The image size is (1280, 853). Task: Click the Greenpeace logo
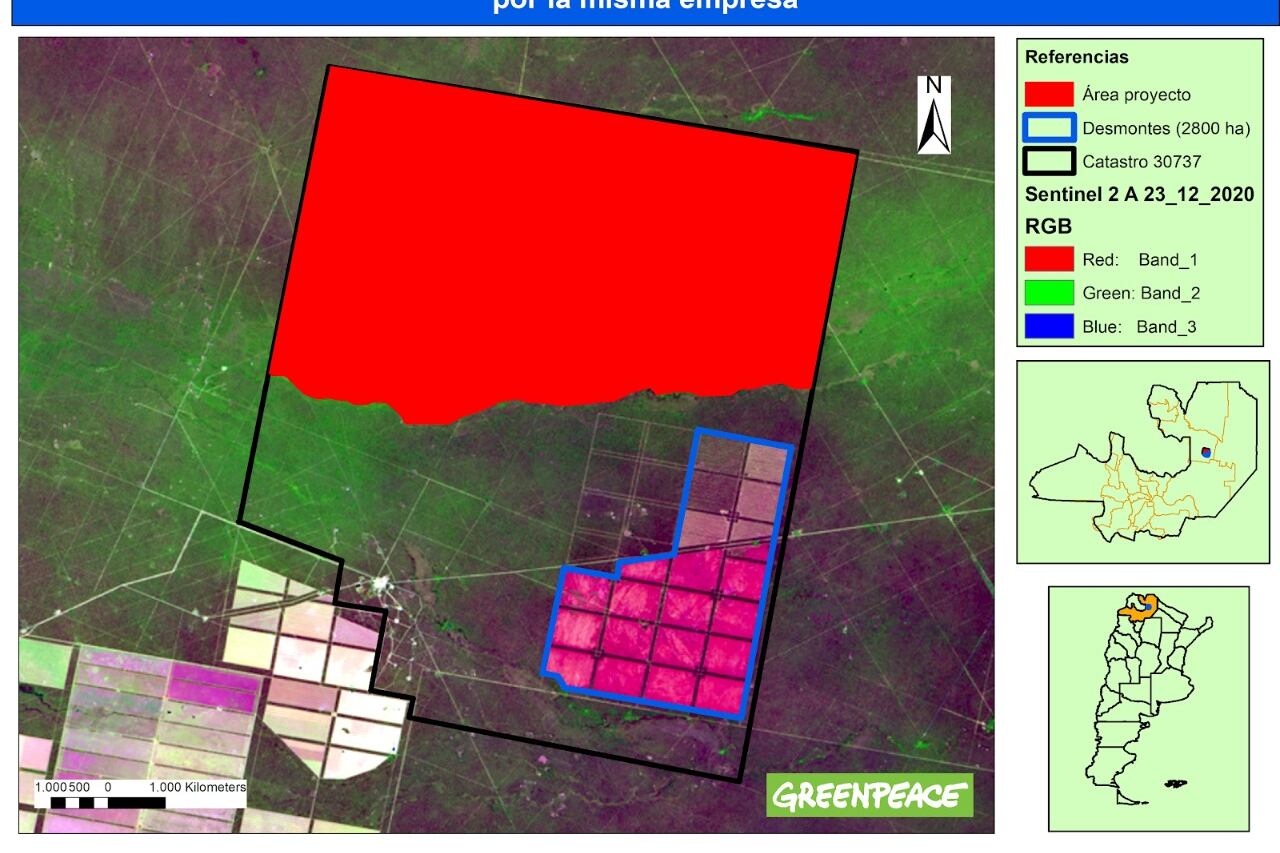click(x=869, y=795)
